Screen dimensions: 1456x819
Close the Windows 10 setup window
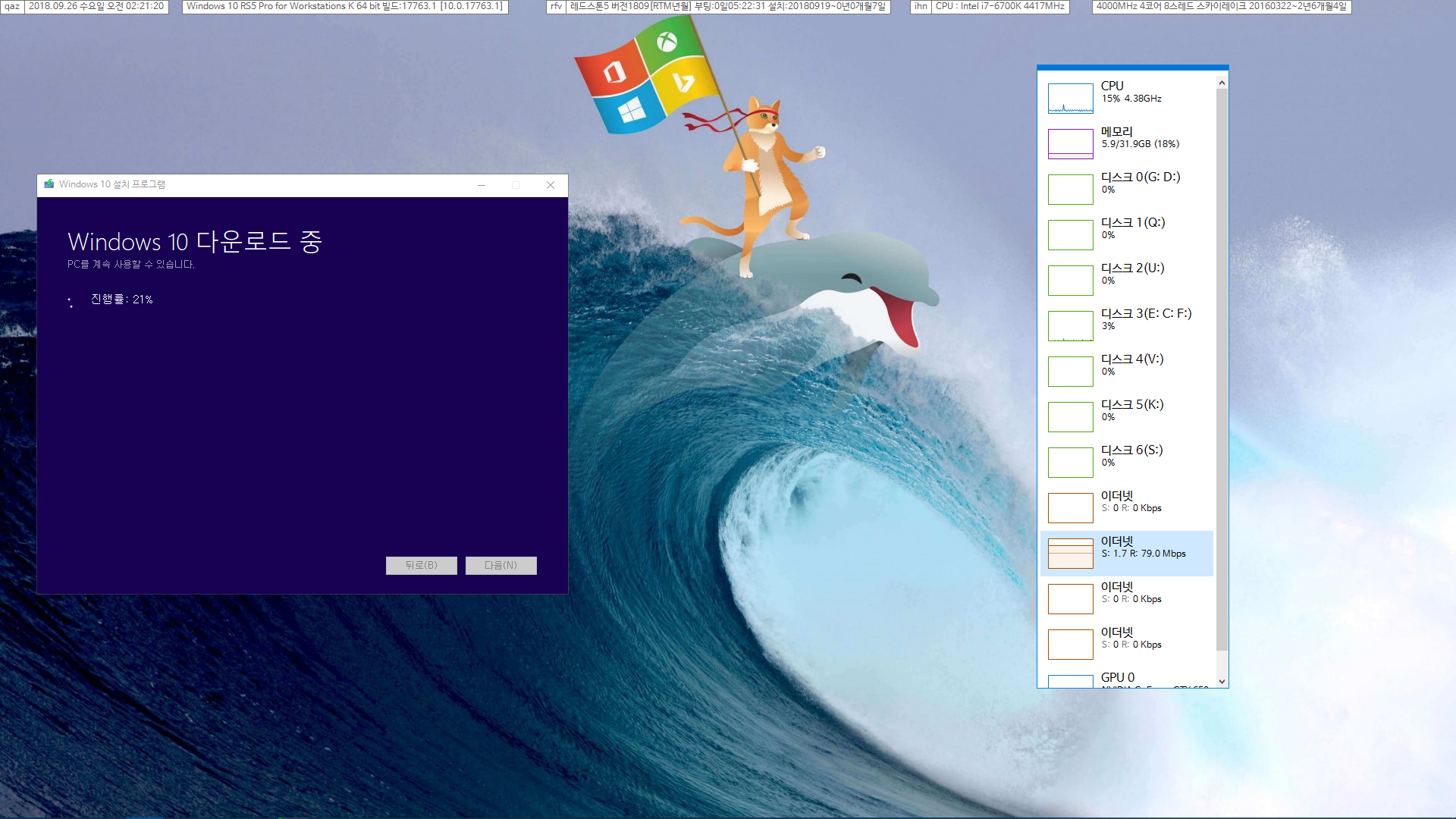coord(551,185)
